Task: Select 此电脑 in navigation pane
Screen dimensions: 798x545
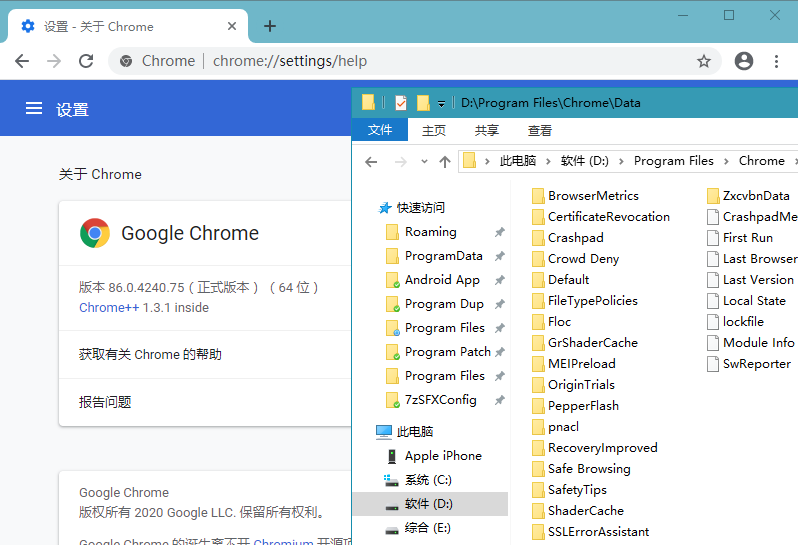Action: coord(414,432)
